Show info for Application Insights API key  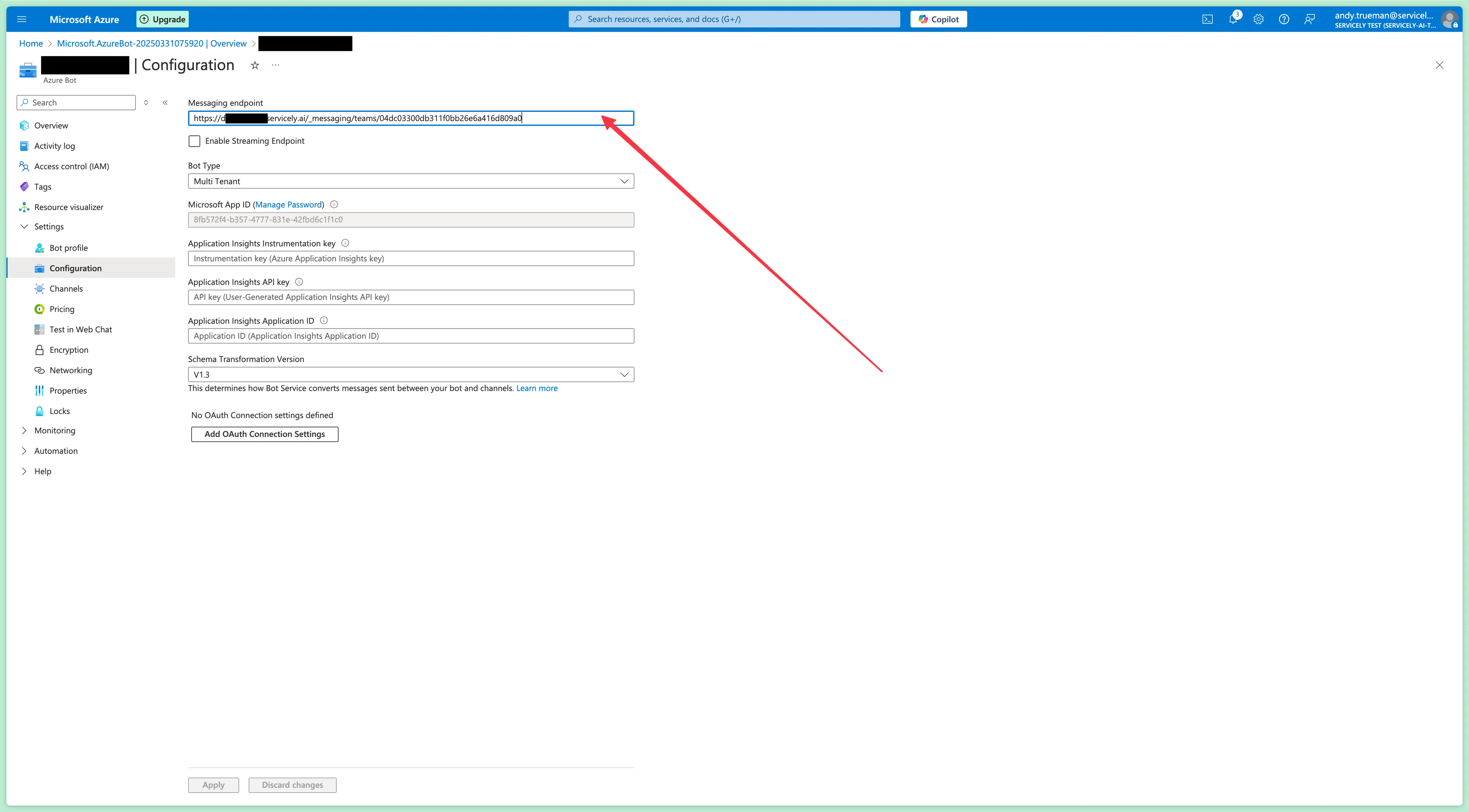tap(299, 282)
